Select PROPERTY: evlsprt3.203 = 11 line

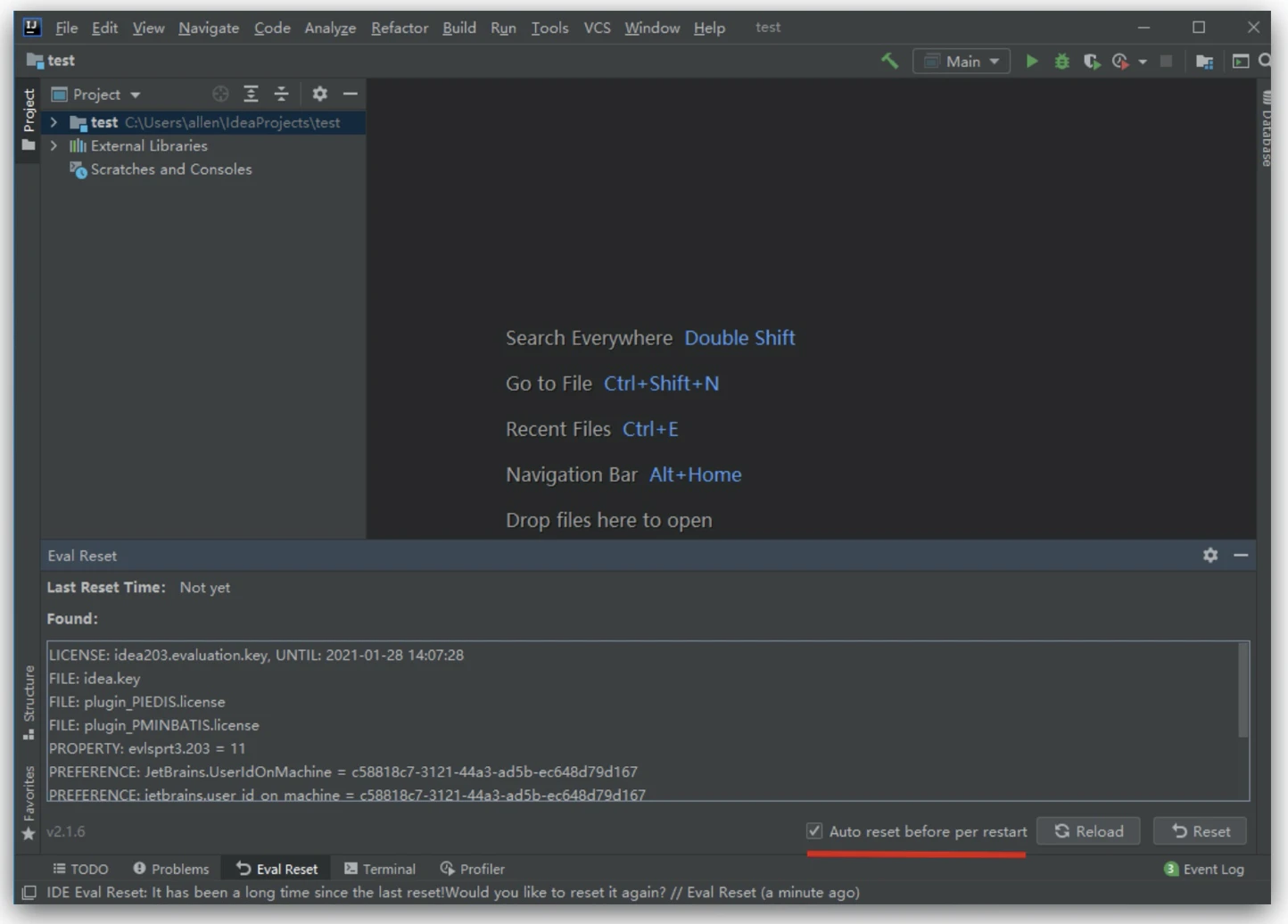point(147,748)
